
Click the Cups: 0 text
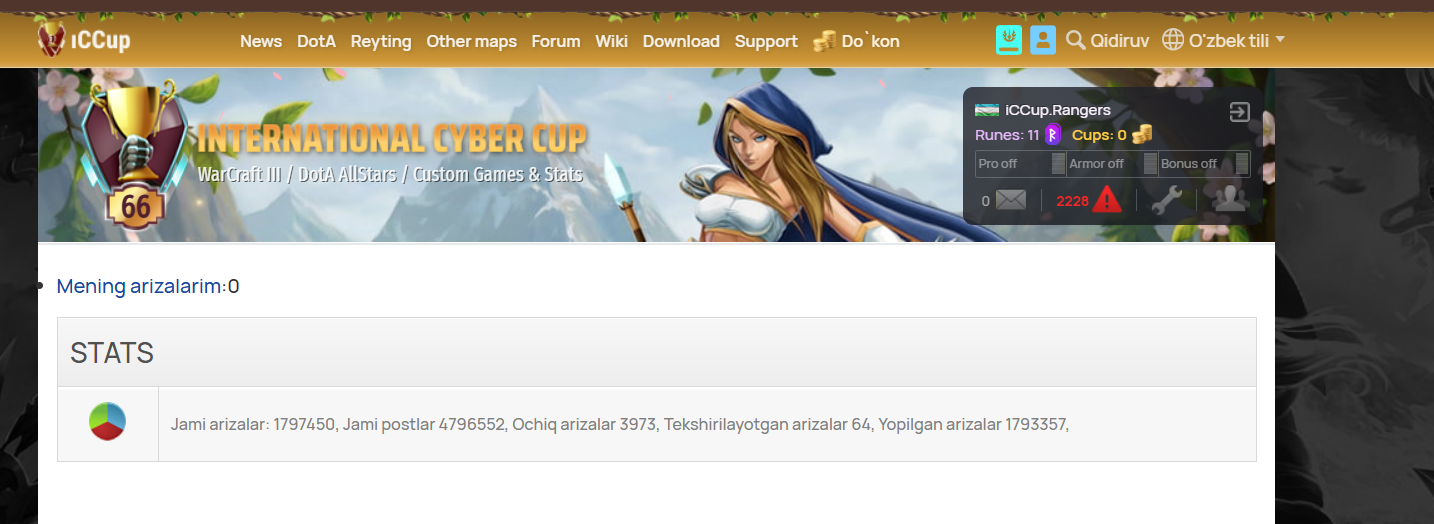point(1099,135)
